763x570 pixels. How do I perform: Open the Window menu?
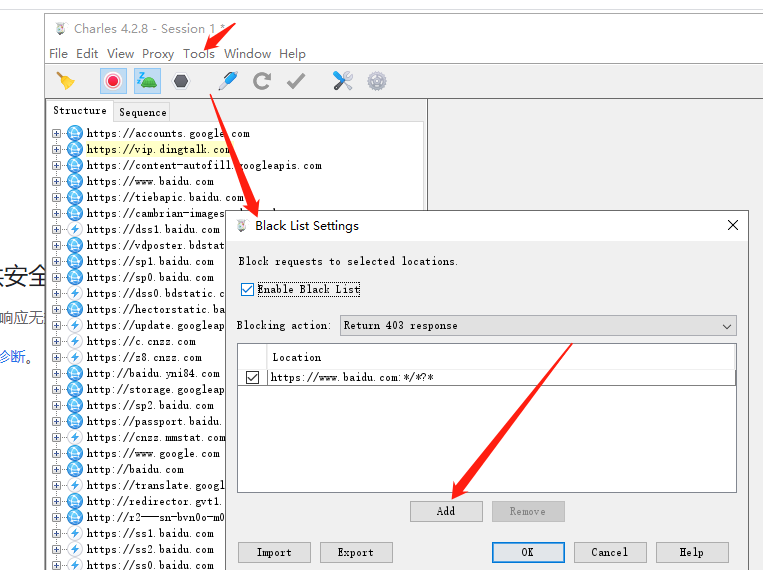[247, 54]
